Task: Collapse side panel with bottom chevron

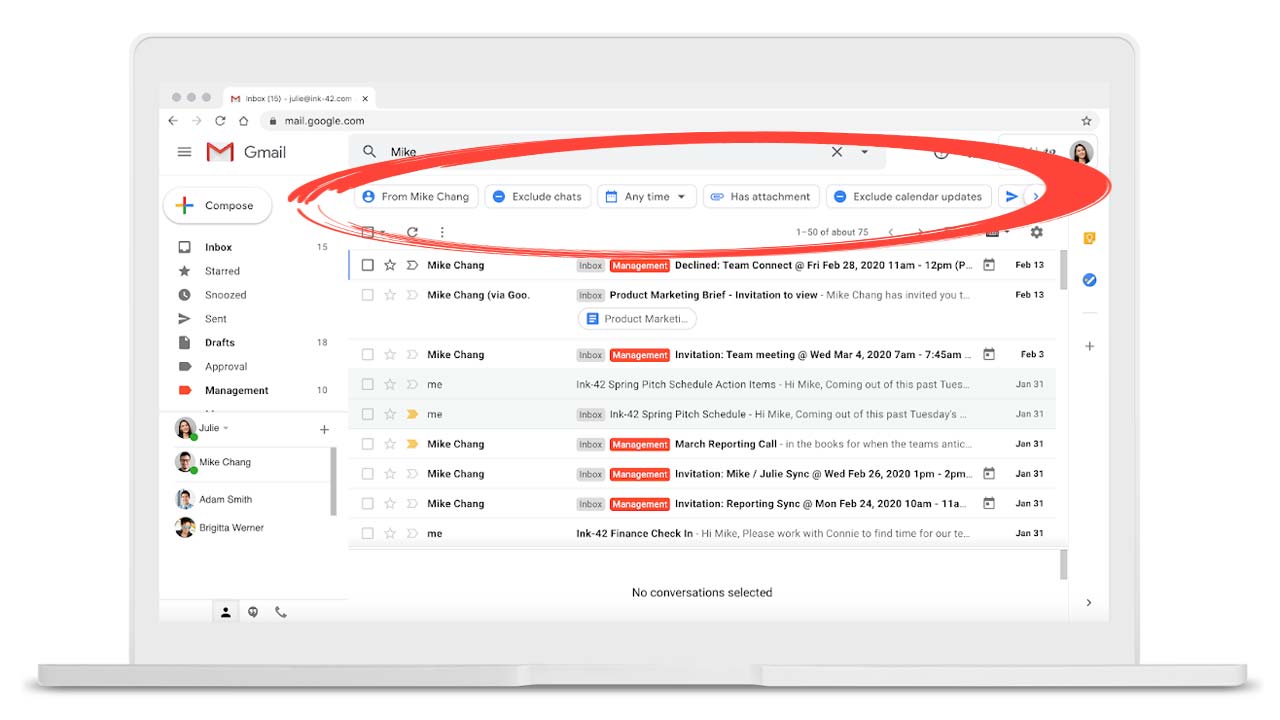Action: (1089, 603)
